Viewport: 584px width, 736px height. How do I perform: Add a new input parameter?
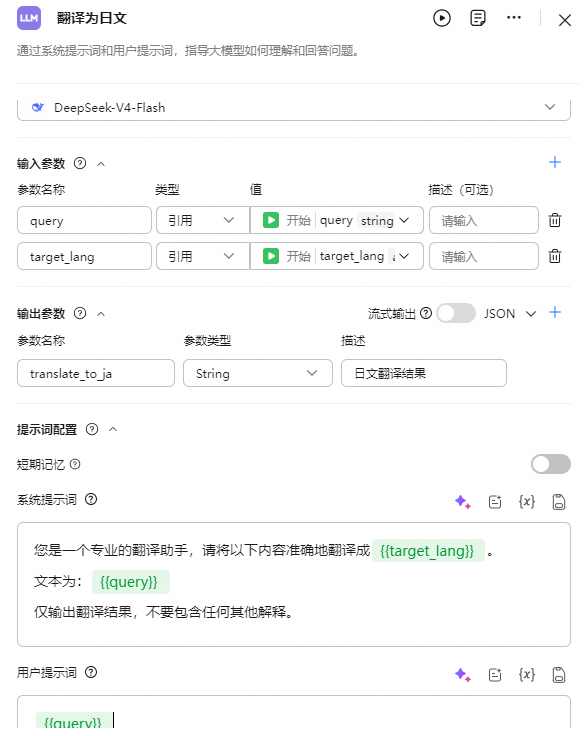555,162
